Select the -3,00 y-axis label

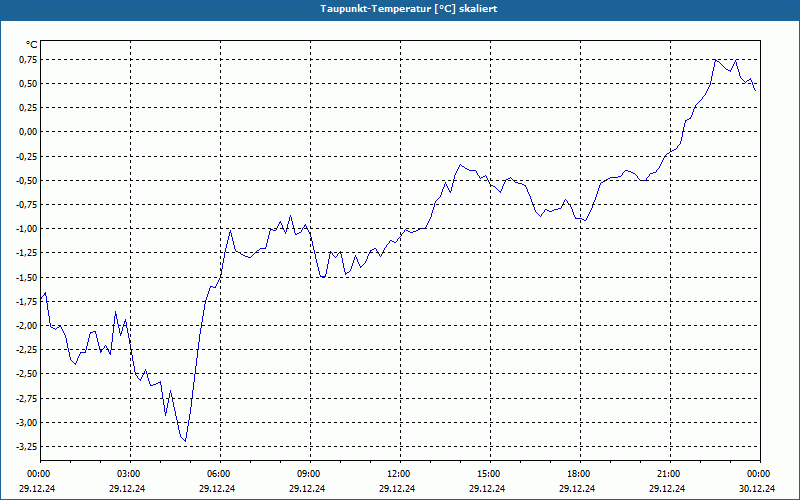pos(27,422)
